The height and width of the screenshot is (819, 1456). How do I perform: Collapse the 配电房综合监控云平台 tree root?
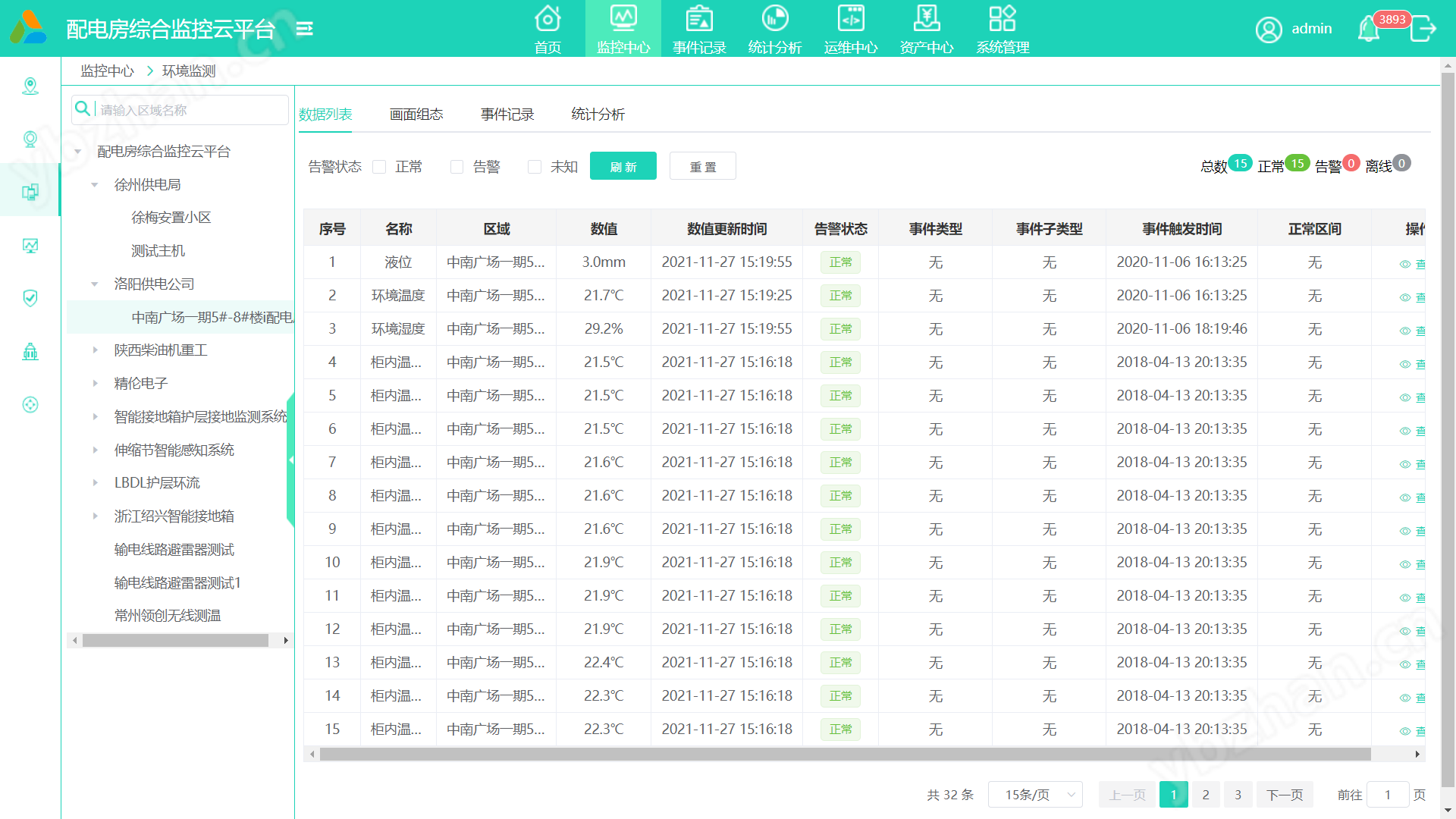point(77,152)
